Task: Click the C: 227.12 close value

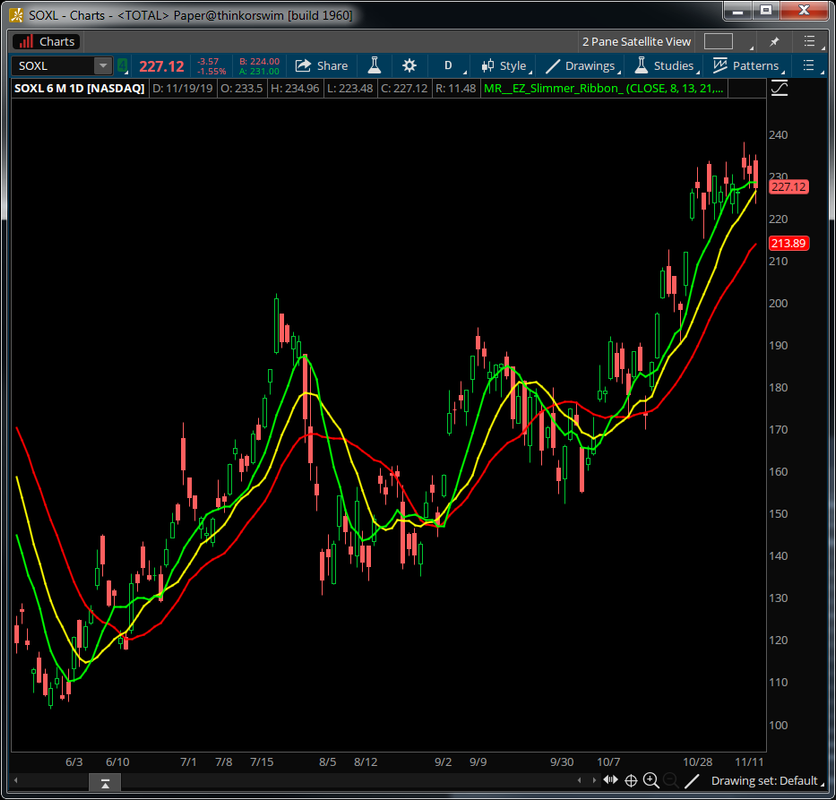Action: (x=404, y=89)
